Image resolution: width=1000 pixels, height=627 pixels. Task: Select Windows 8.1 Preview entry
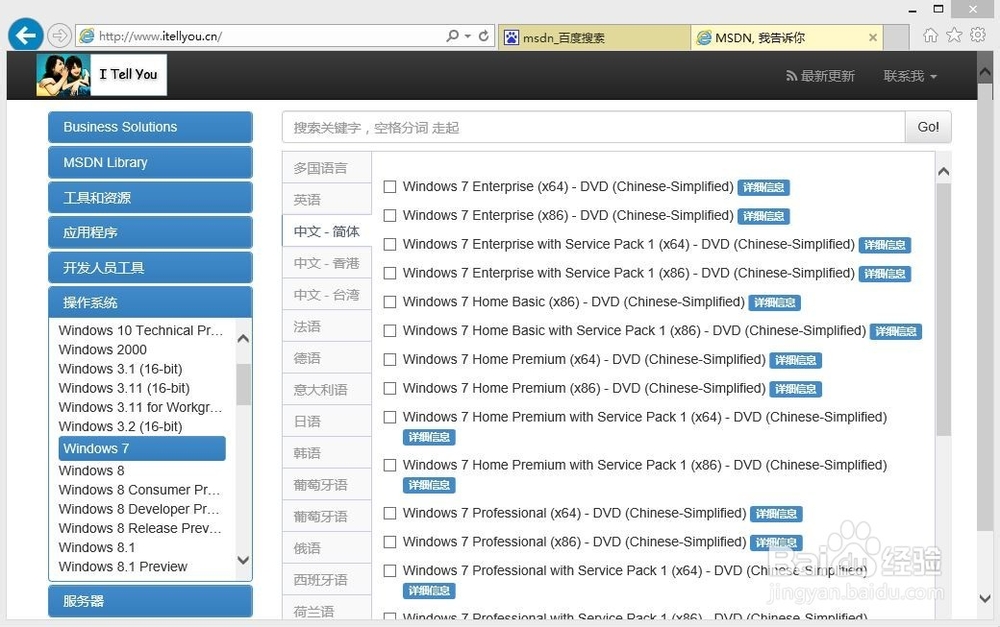pos(123,566)
